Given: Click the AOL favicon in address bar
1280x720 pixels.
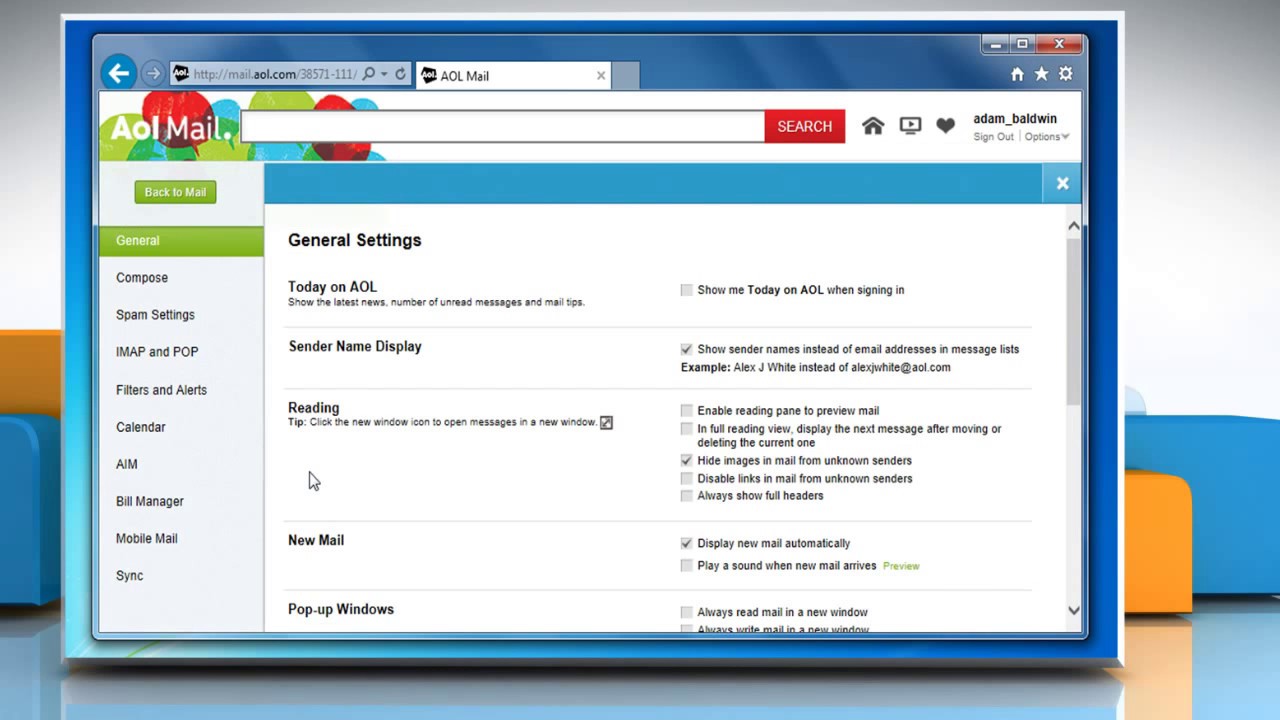Looking at the screenshot, I should (x=181, y=74).
